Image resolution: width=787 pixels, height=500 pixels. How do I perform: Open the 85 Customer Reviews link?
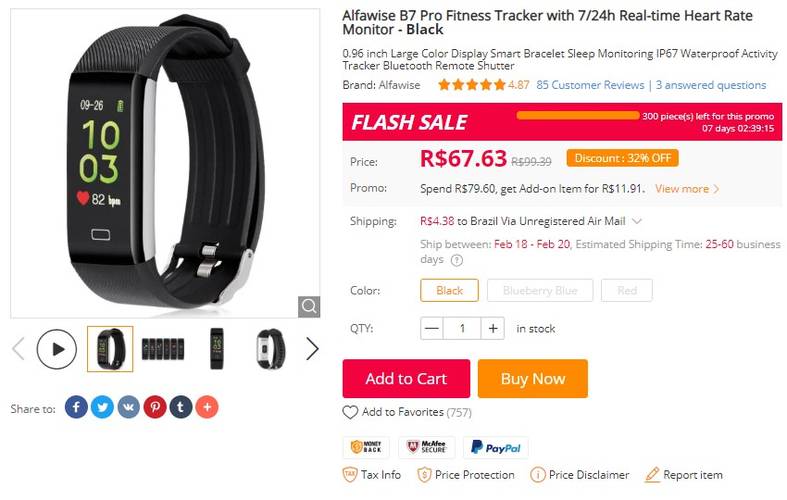pos(590,85)
